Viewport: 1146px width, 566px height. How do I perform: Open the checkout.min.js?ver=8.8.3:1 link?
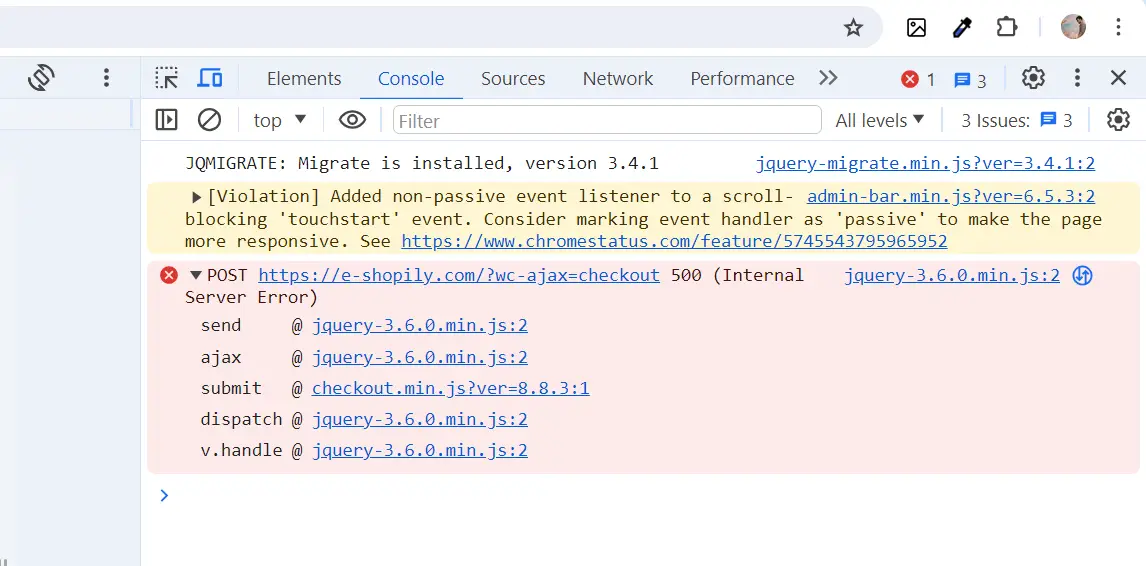pyautogui.click(x=450, y=388)
